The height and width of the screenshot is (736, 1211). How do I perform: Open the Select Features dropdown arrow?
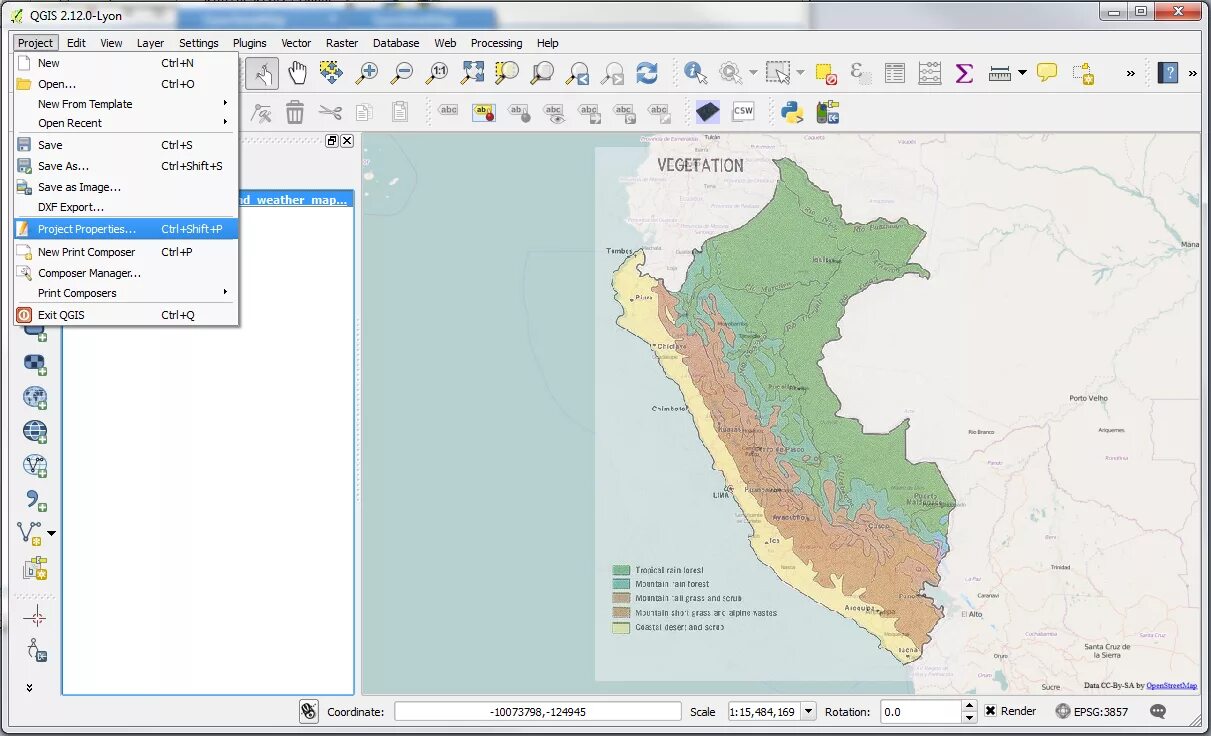800,72
